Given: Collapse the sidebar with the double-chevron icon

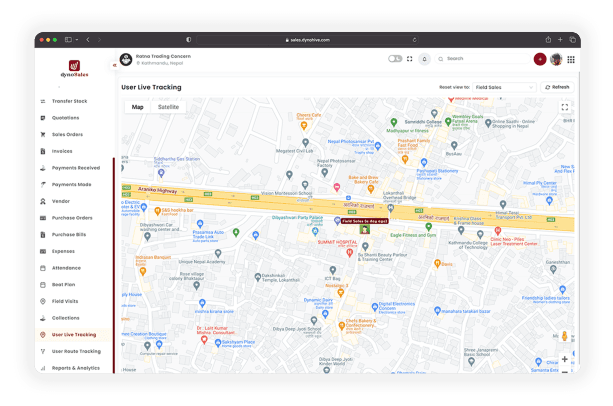Looking at the screenshot, I should (x=114, y=65).
